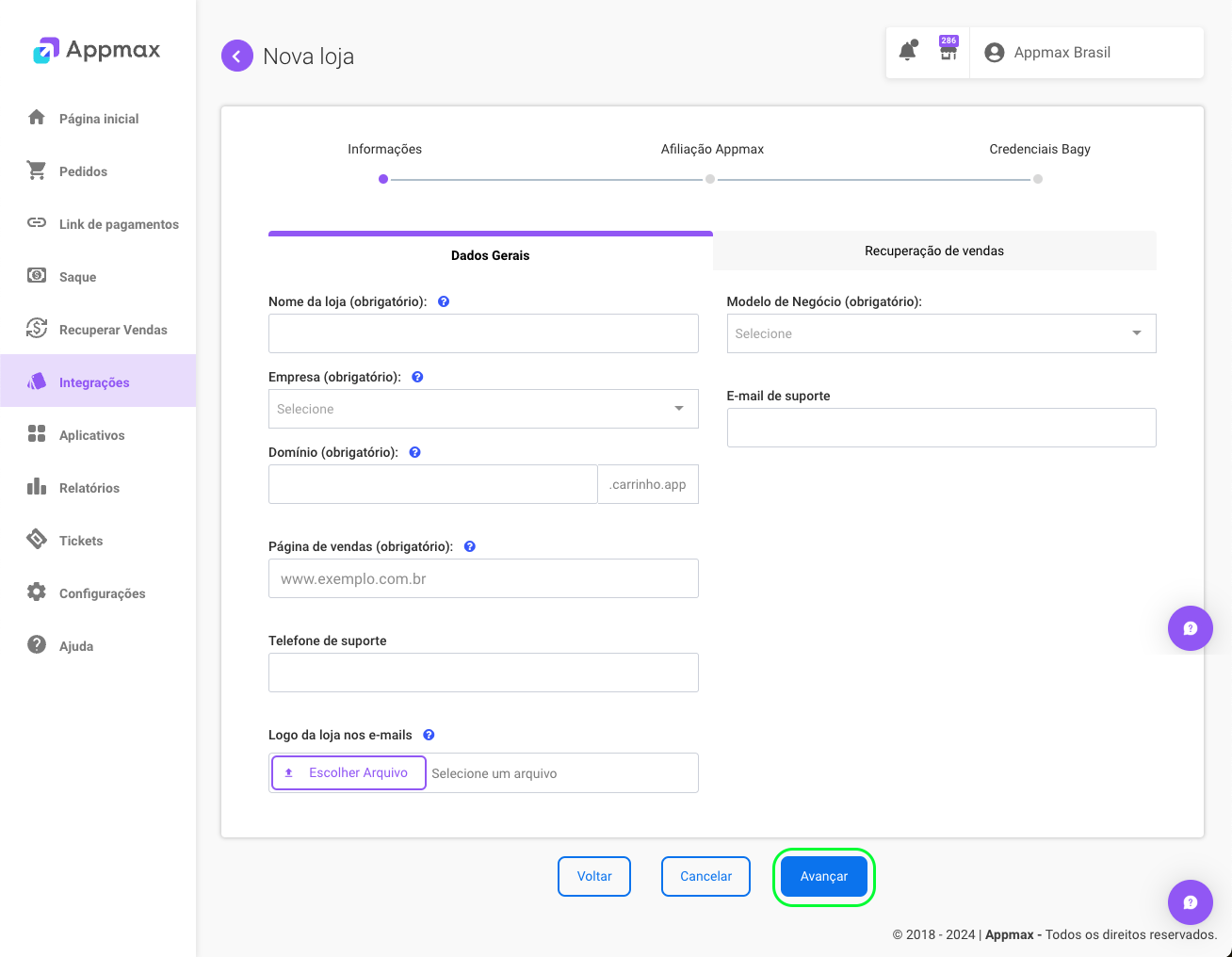Click the Credenciais Bagy step dot
The image size is (1232, 957).
[1038, 178]
